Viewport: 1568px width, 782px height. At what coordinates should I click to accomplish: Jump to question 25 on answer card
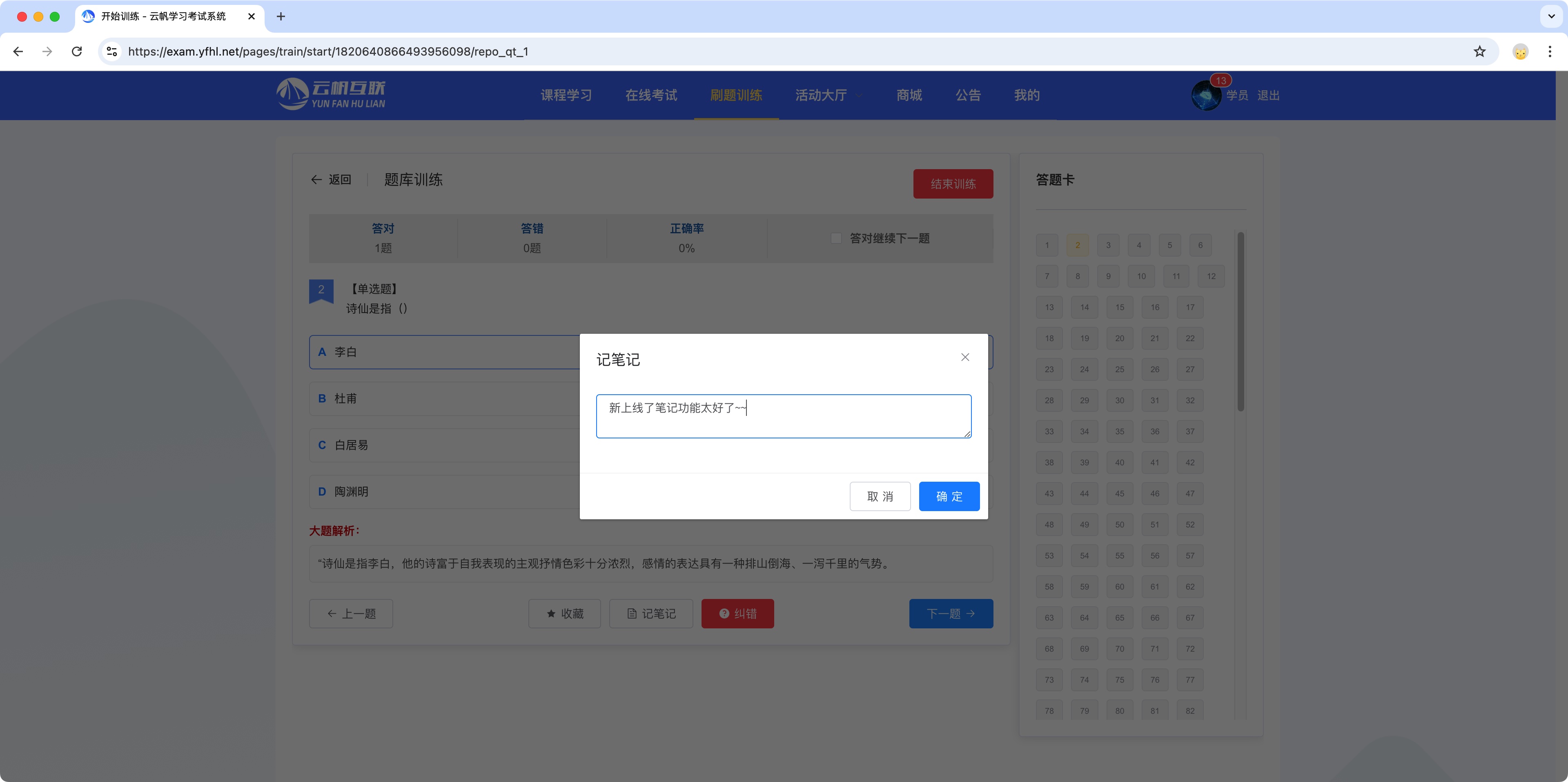tap(1119, 369)
